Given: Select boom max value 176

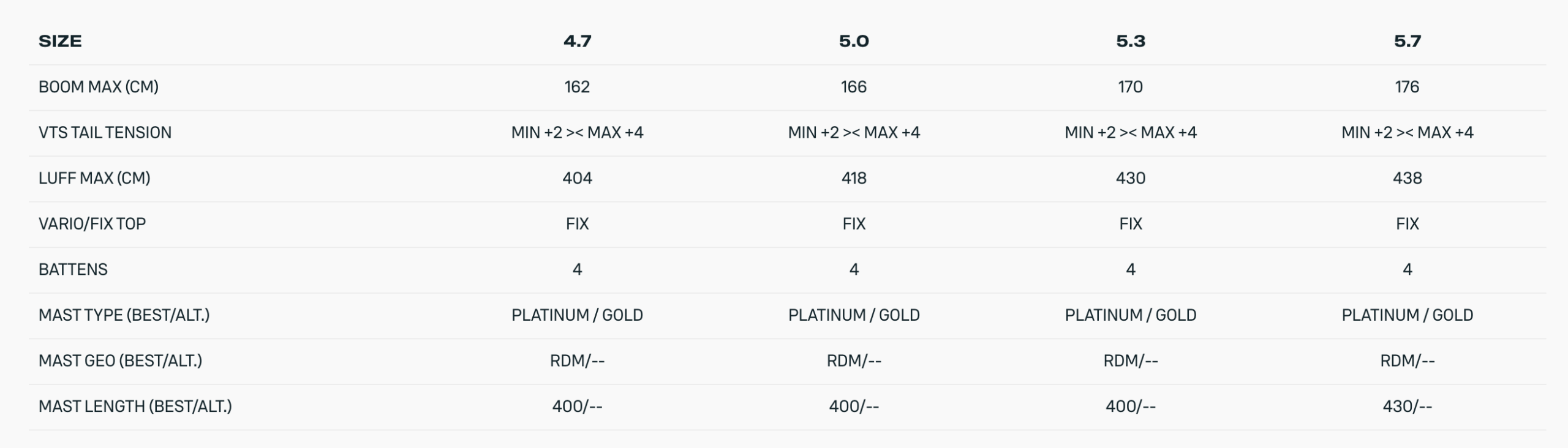Looking at the screenshot, I should click(x=1407, y=87).
